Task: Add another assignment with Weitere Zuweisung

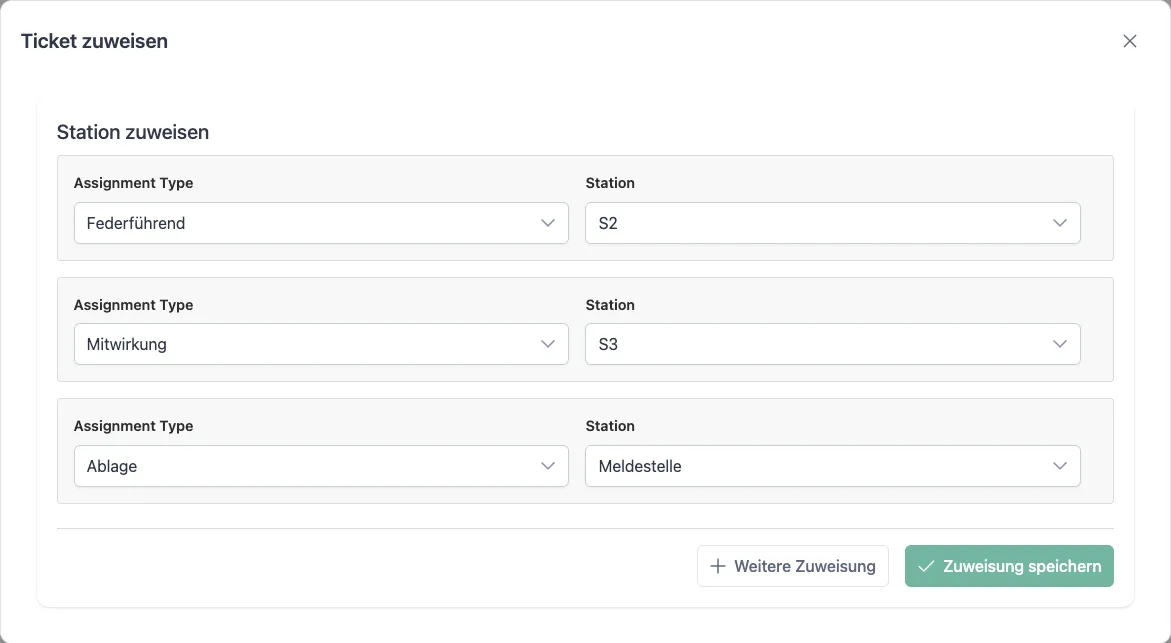Action: click(x=793, y=566)
